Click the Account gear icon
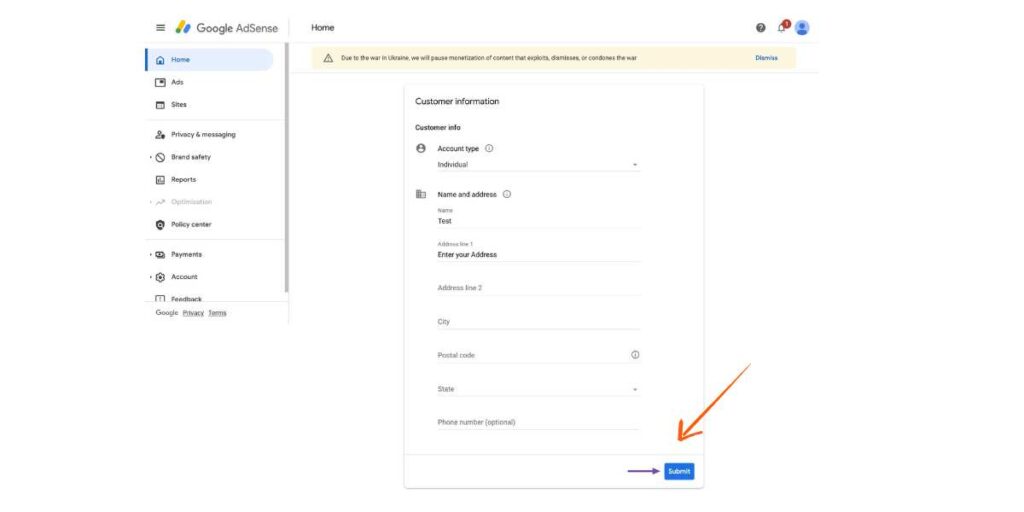This screenshot has width=1024, height=512. click(160, 277)
